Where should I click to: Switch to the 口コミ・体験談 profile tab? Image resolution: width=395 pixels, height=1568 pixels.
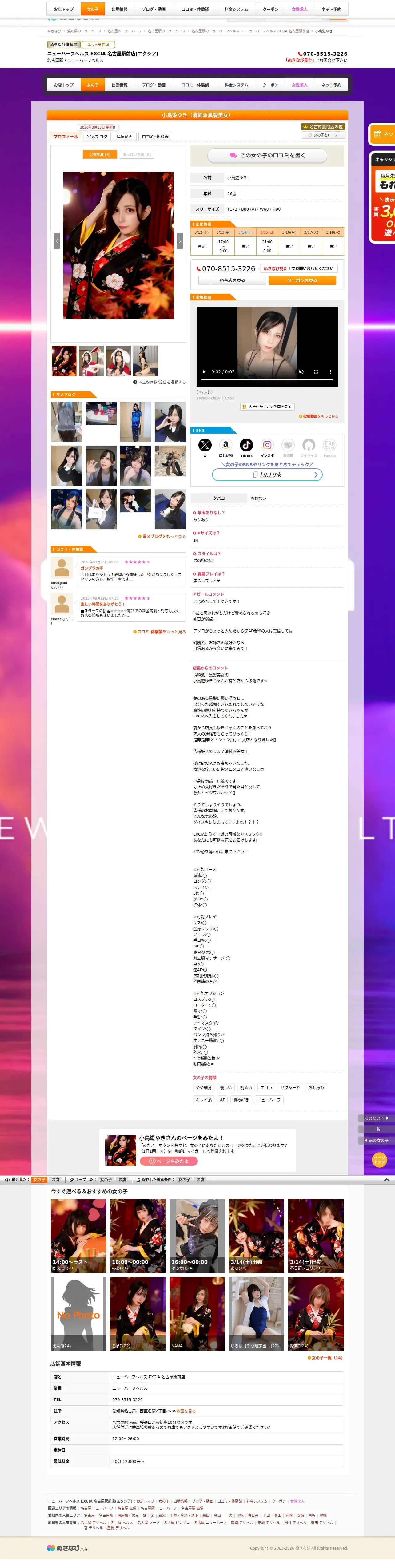pyautogui.click(x=155, y=136)
